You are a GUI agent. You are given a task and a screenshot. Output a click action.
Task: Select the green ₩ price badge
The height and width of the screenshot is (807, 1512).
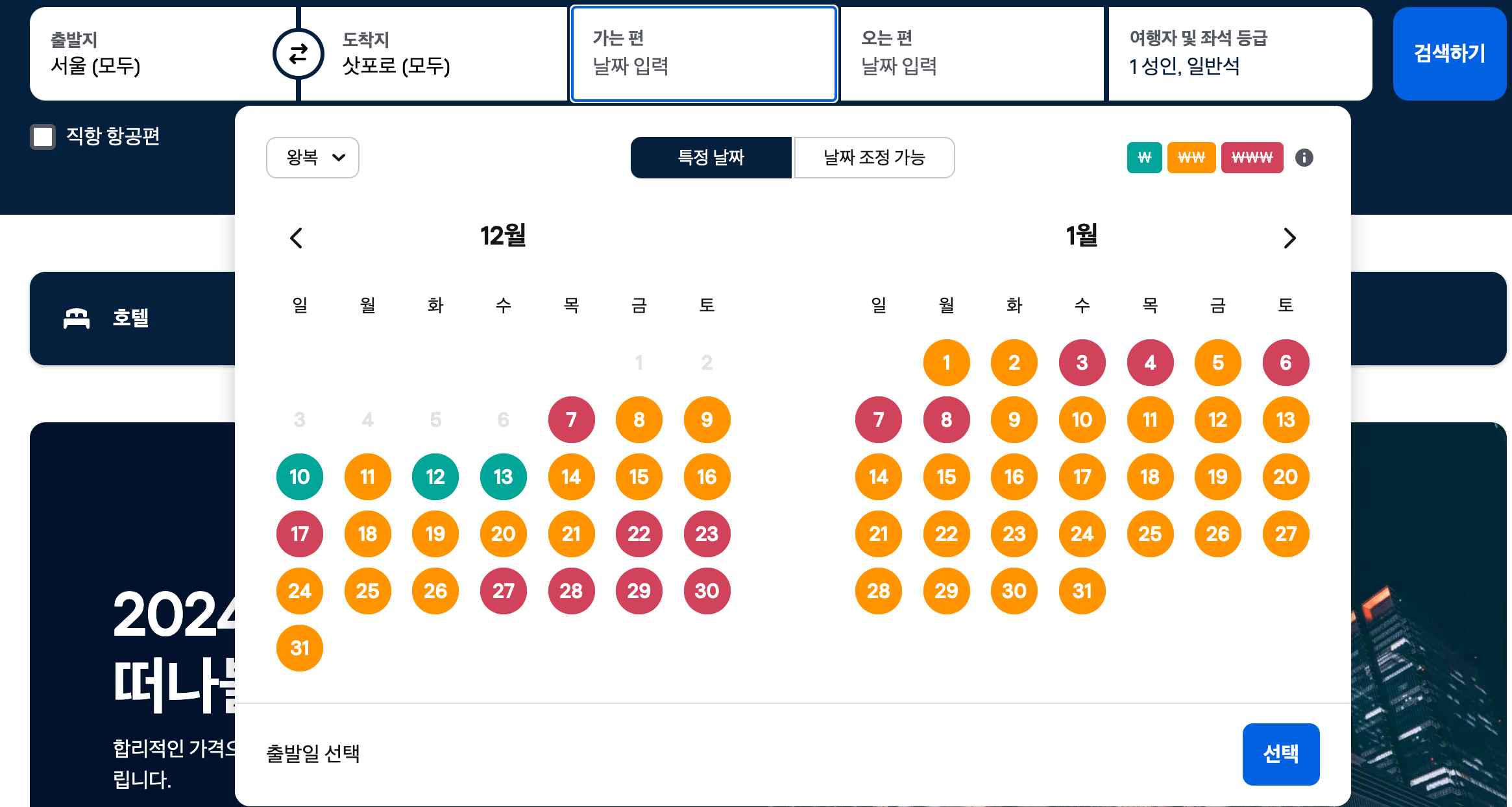pyautogui.click(x=1144, y=157)
